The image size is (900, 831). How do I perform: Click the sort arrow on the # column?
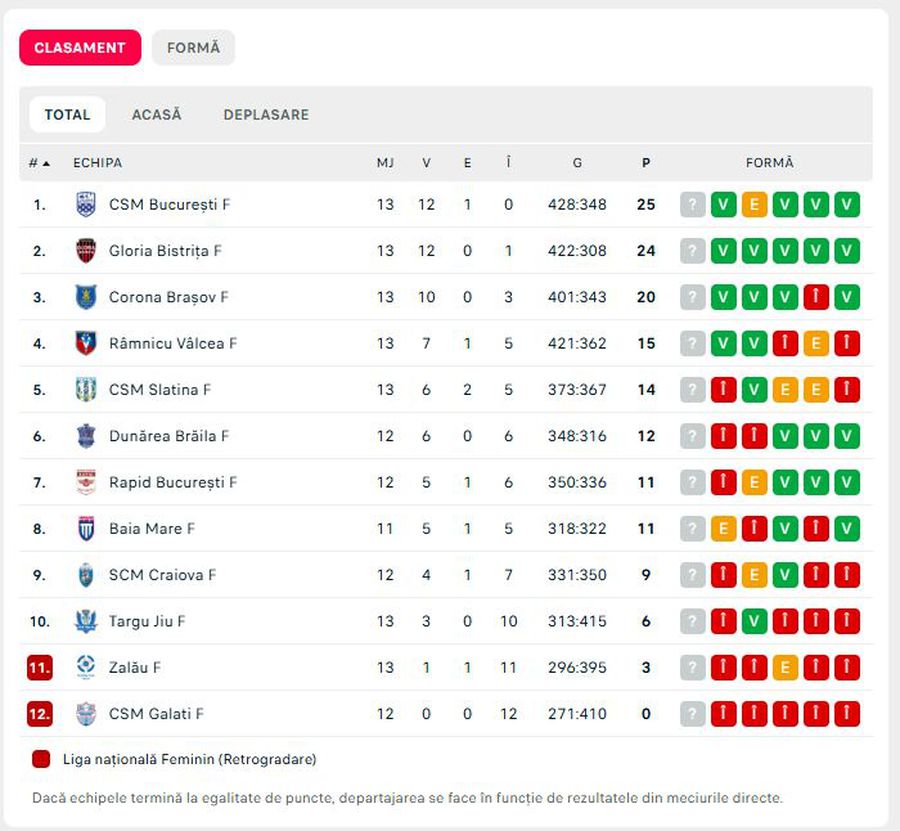(44, 162)
